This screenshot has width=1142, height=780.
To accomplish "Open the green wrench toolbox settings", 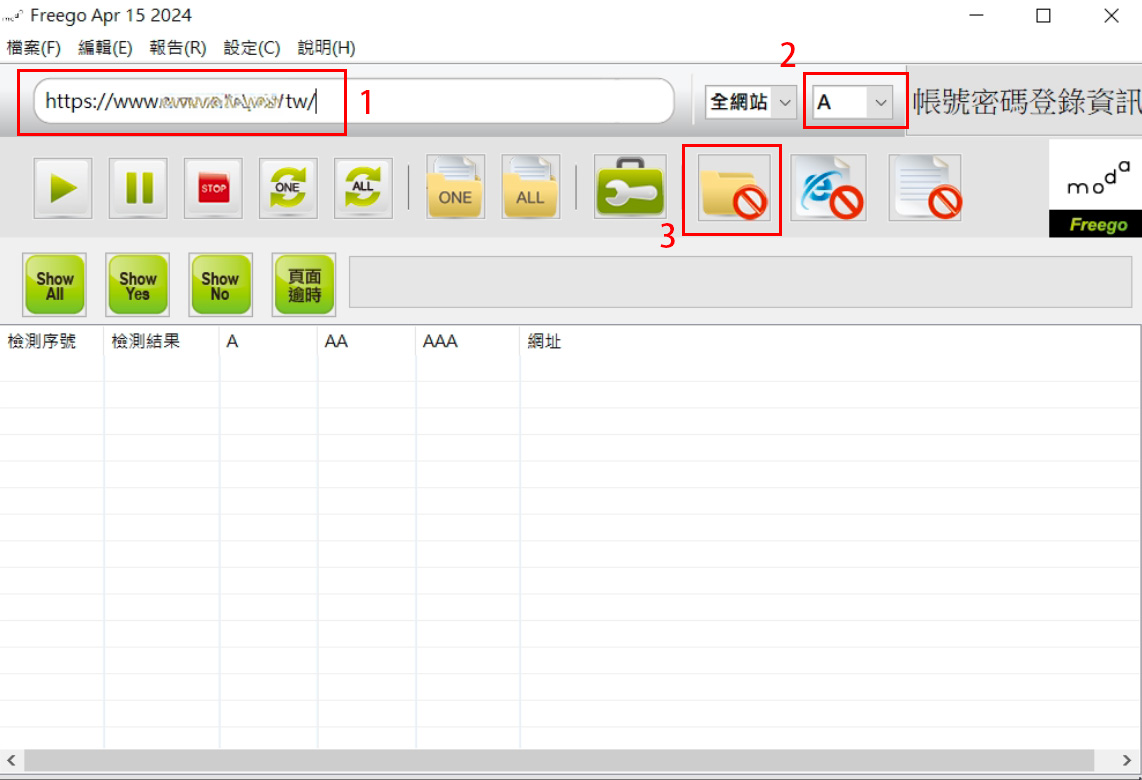I will 629,187.
